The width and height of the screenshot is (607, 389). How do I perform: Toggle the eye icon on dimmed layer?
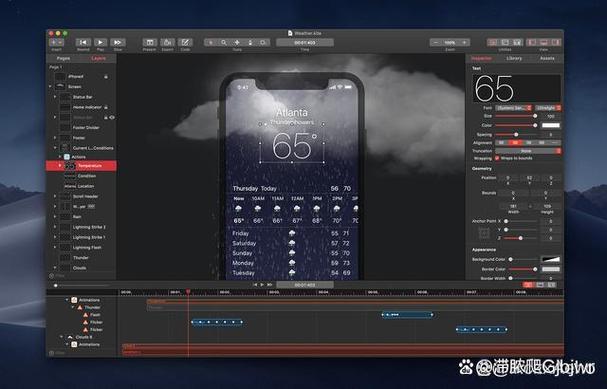(112, 117)
